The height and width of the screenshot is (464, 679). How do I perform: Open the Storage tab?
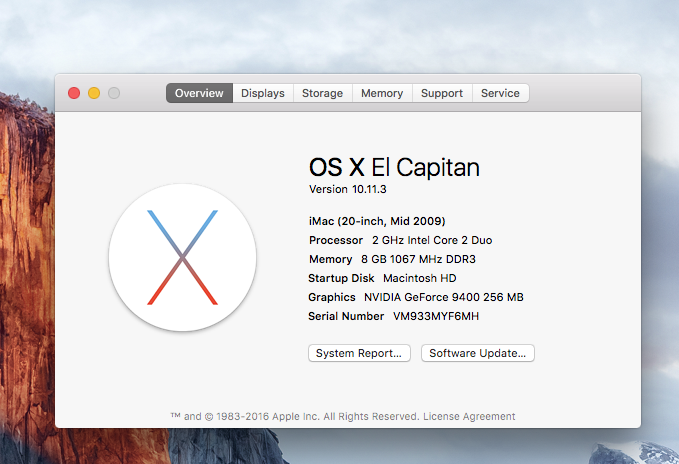click(323, 93)
